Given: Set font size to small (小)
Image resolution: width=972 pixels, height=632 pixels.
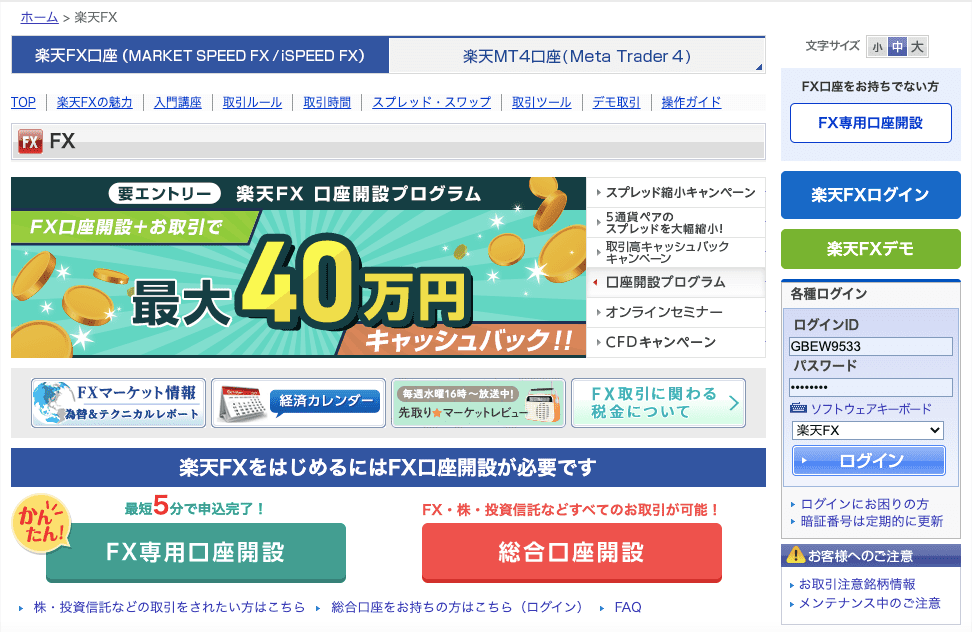Looking at the screenshot, I should click(x=877, y=46).
